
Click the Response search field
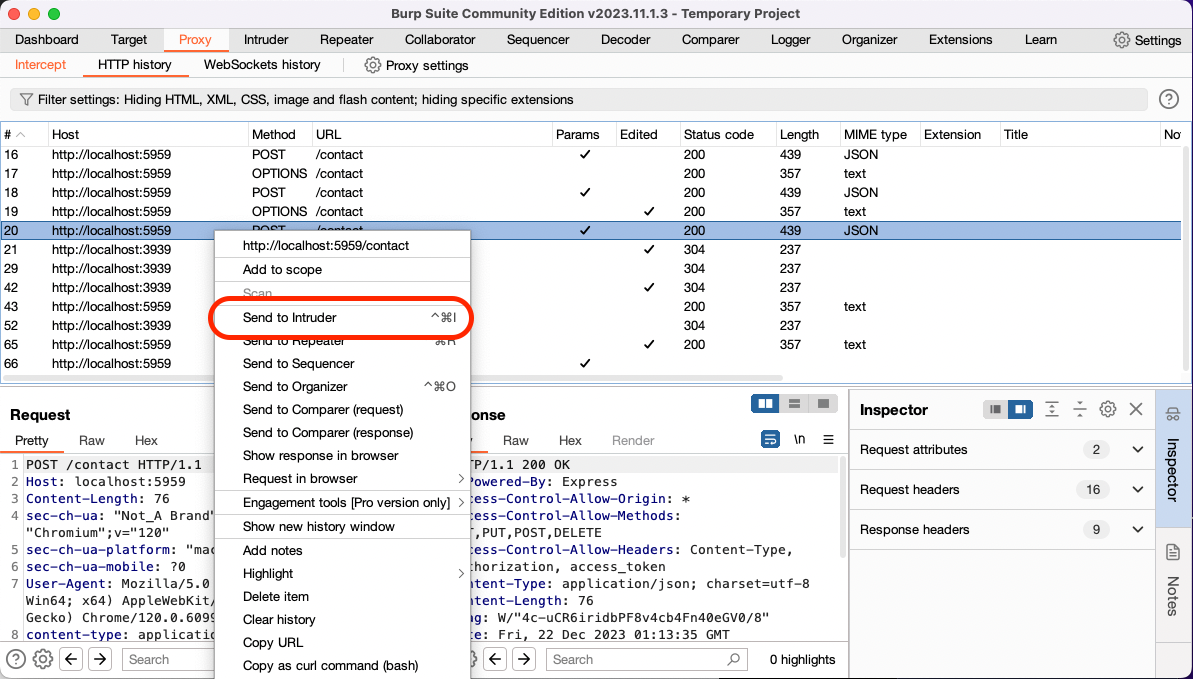point(647,659)
